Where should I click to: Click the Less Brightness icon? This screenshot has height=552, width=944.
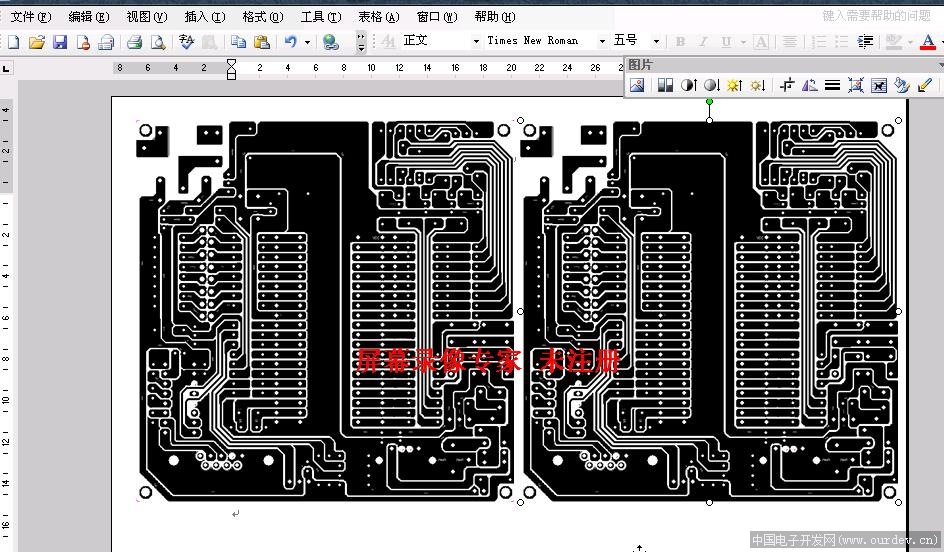(x=757, y=86)
